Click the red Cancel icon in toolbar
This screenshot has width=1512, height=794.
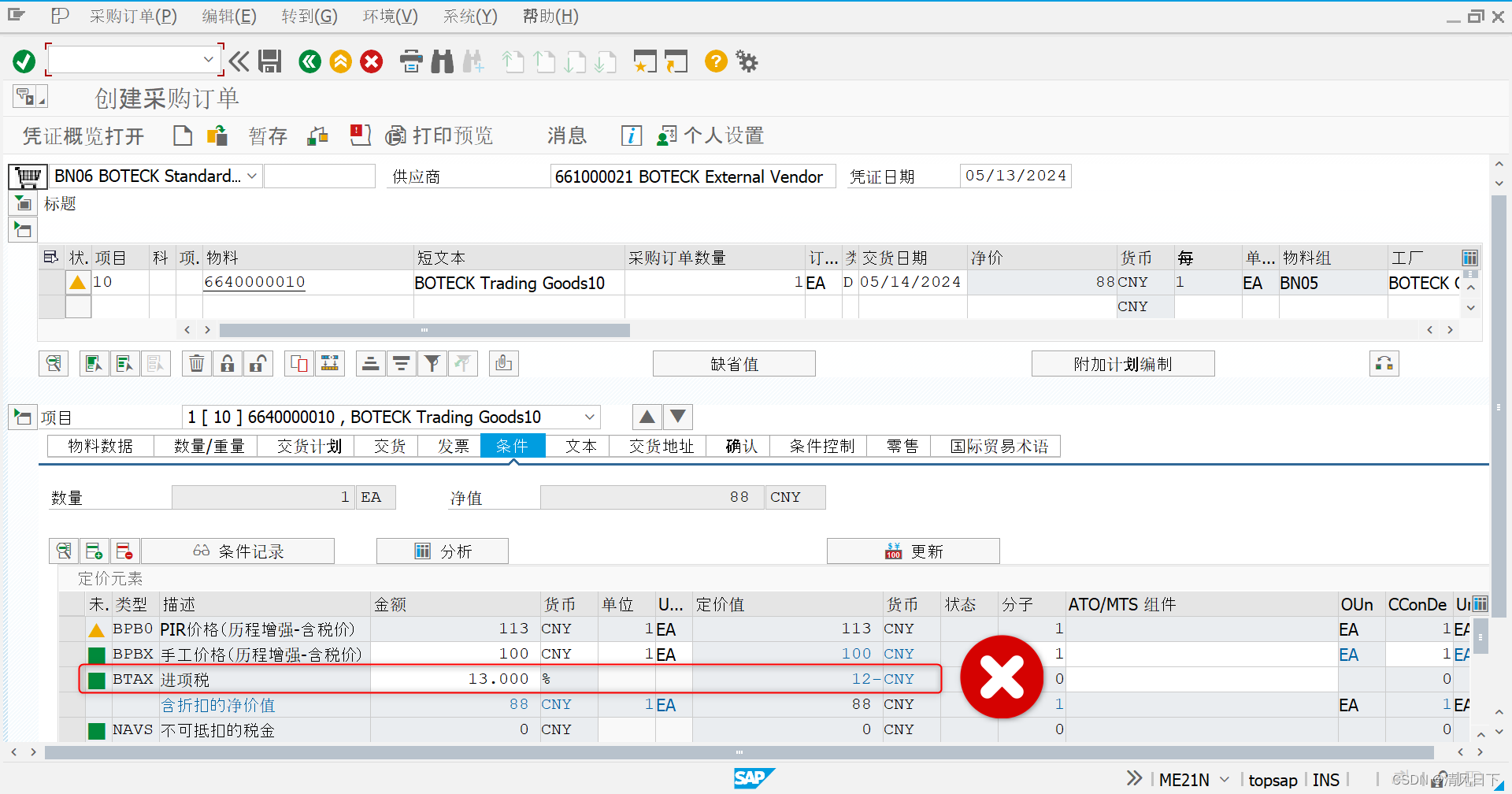click(372, 61)
